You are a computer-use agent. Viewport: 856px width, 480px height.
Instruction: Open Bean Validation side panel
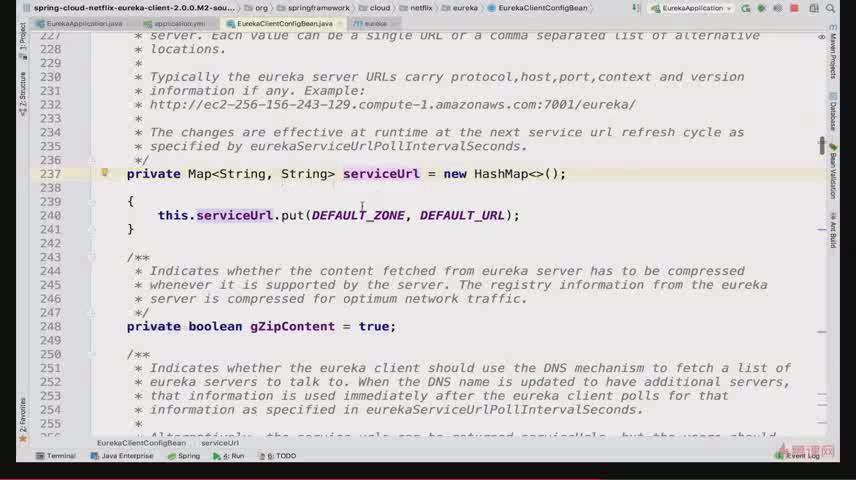tap(833, 172)
